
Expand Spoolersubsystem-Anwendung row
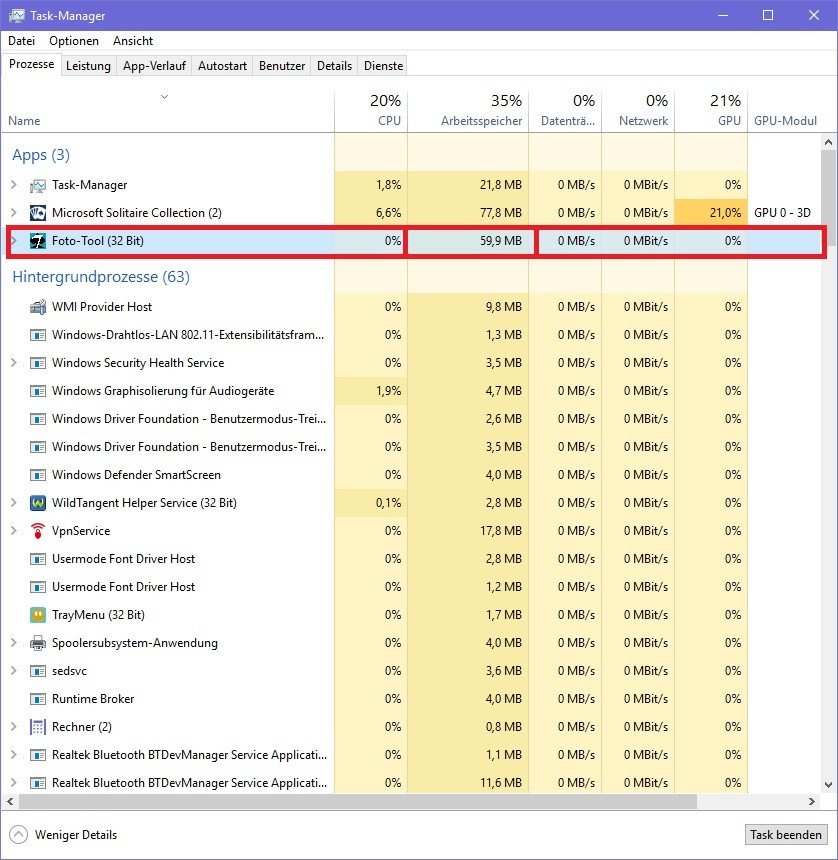14,642
